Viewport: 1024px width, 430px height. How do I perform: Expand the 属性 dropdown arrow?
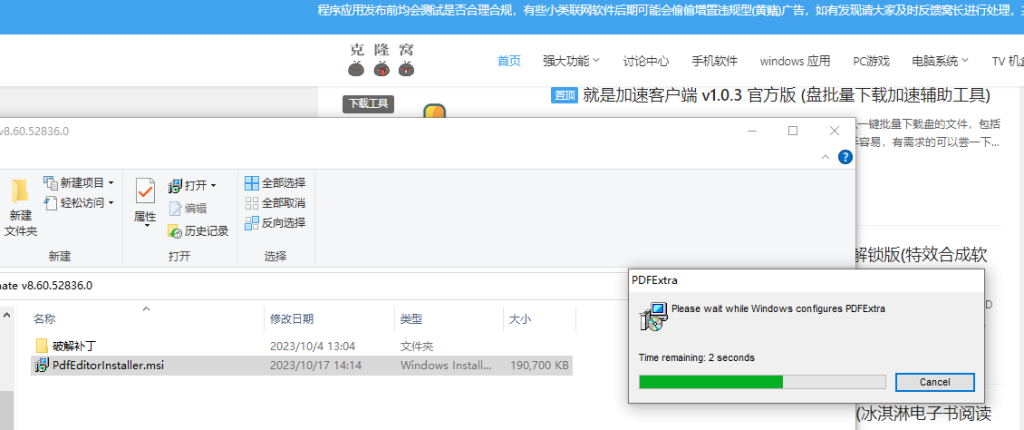[x=146, y=226]
